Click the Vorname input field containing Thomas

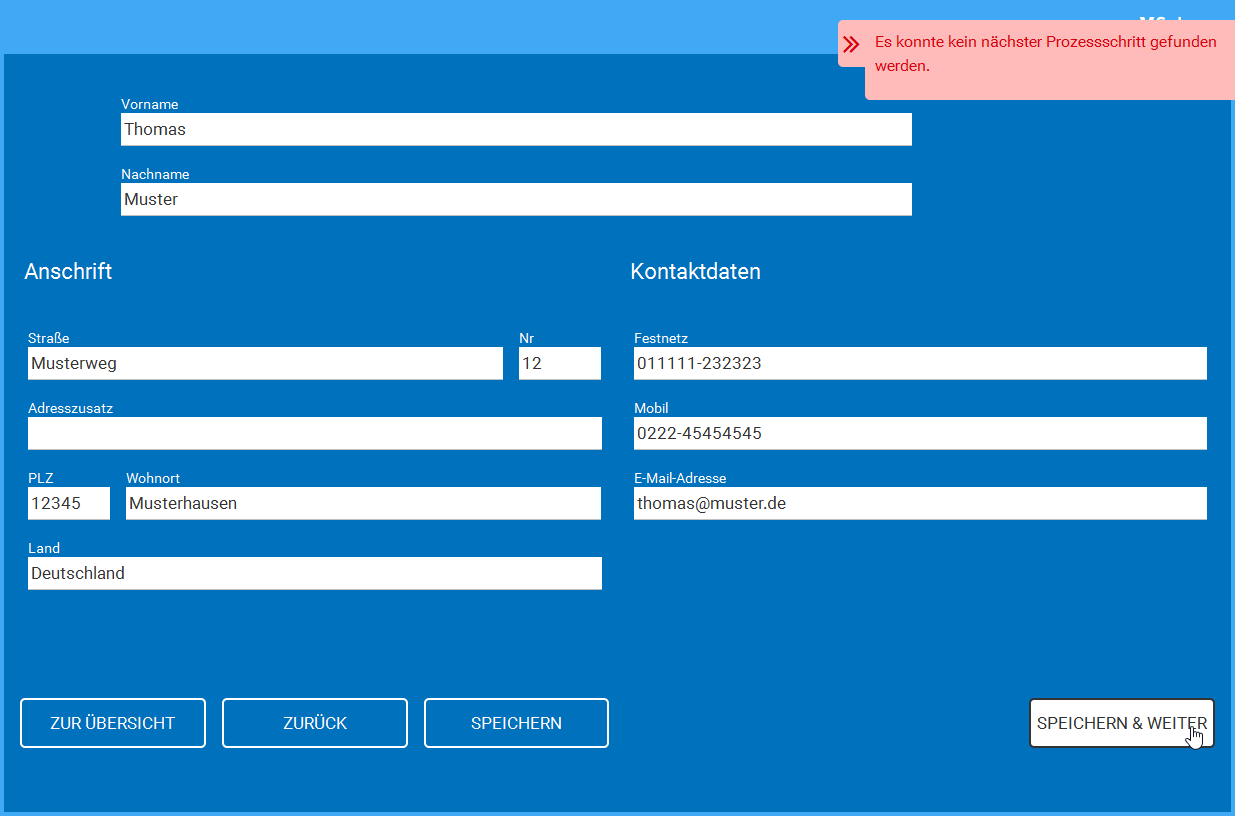pos(516,129)
